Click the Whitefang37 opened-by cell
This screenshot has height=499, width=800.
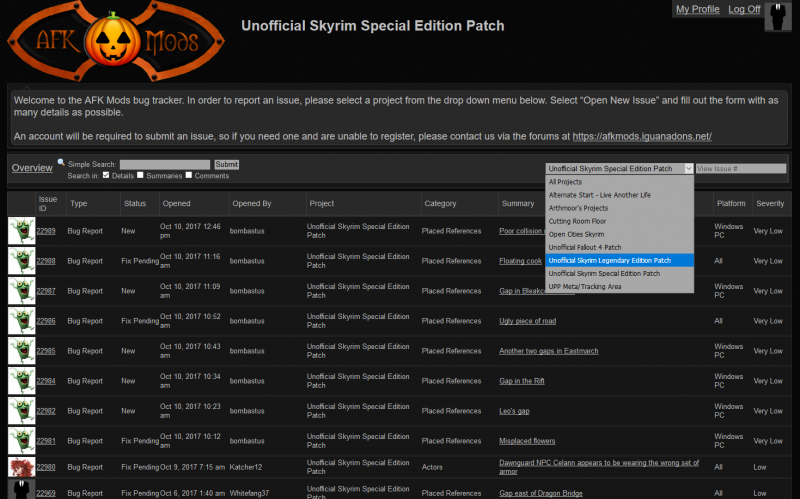pos(249,493)
